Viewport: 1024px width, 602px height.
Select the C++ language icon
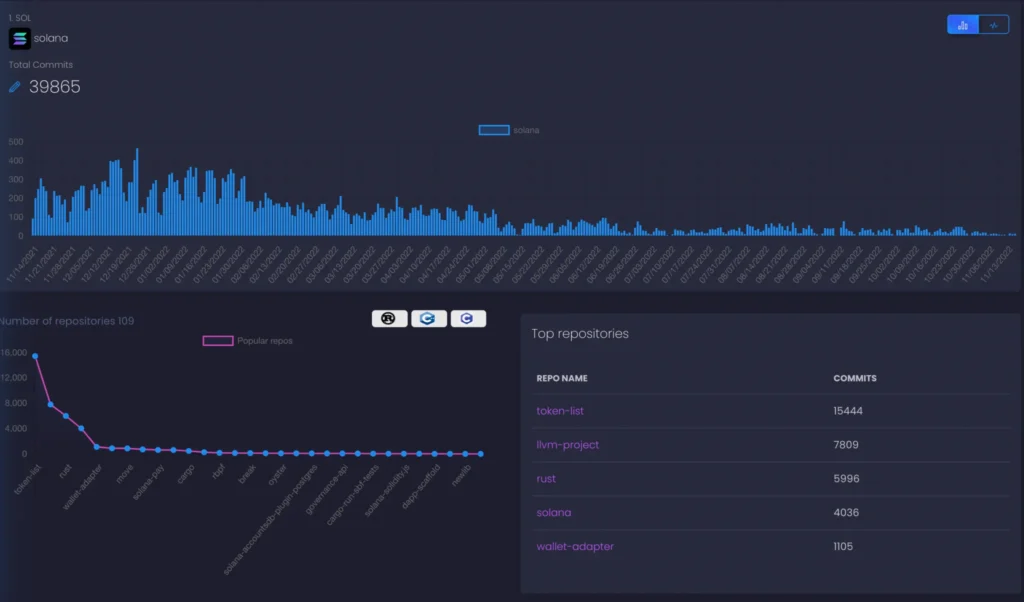429,318
